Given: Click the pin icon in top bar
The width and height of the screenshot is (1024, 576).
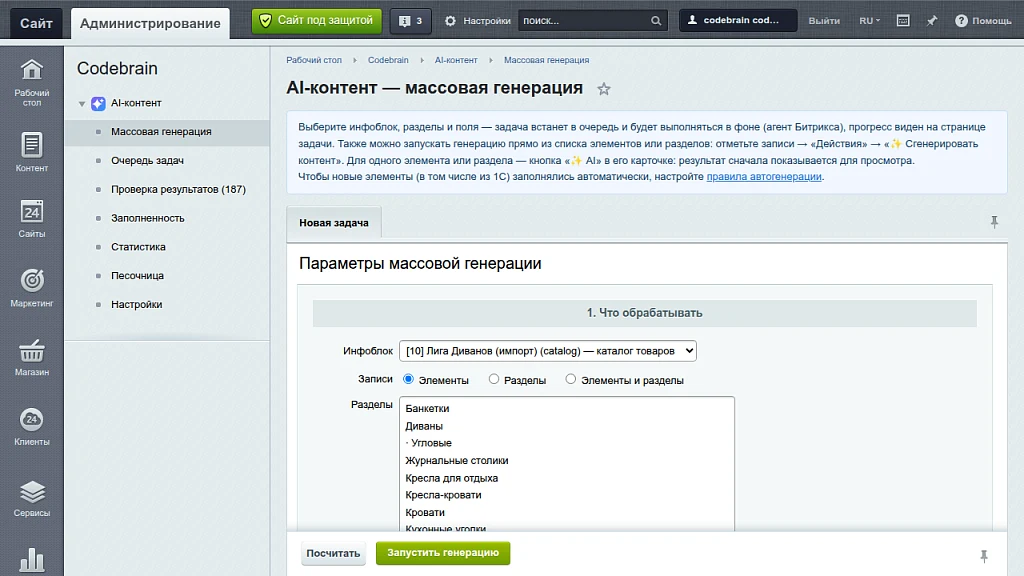Looking at the screenshot, I should [x=932, y=21].
